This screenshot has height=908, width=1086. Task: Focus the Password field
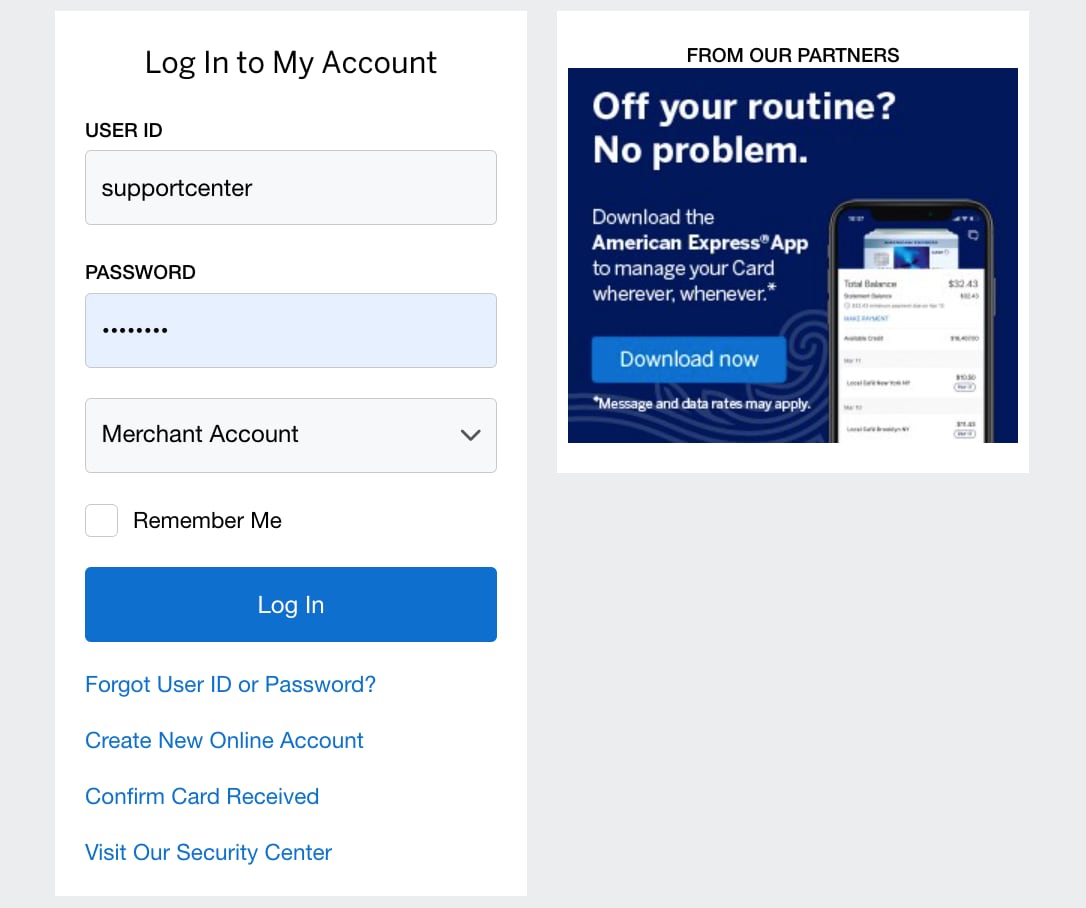290,330
